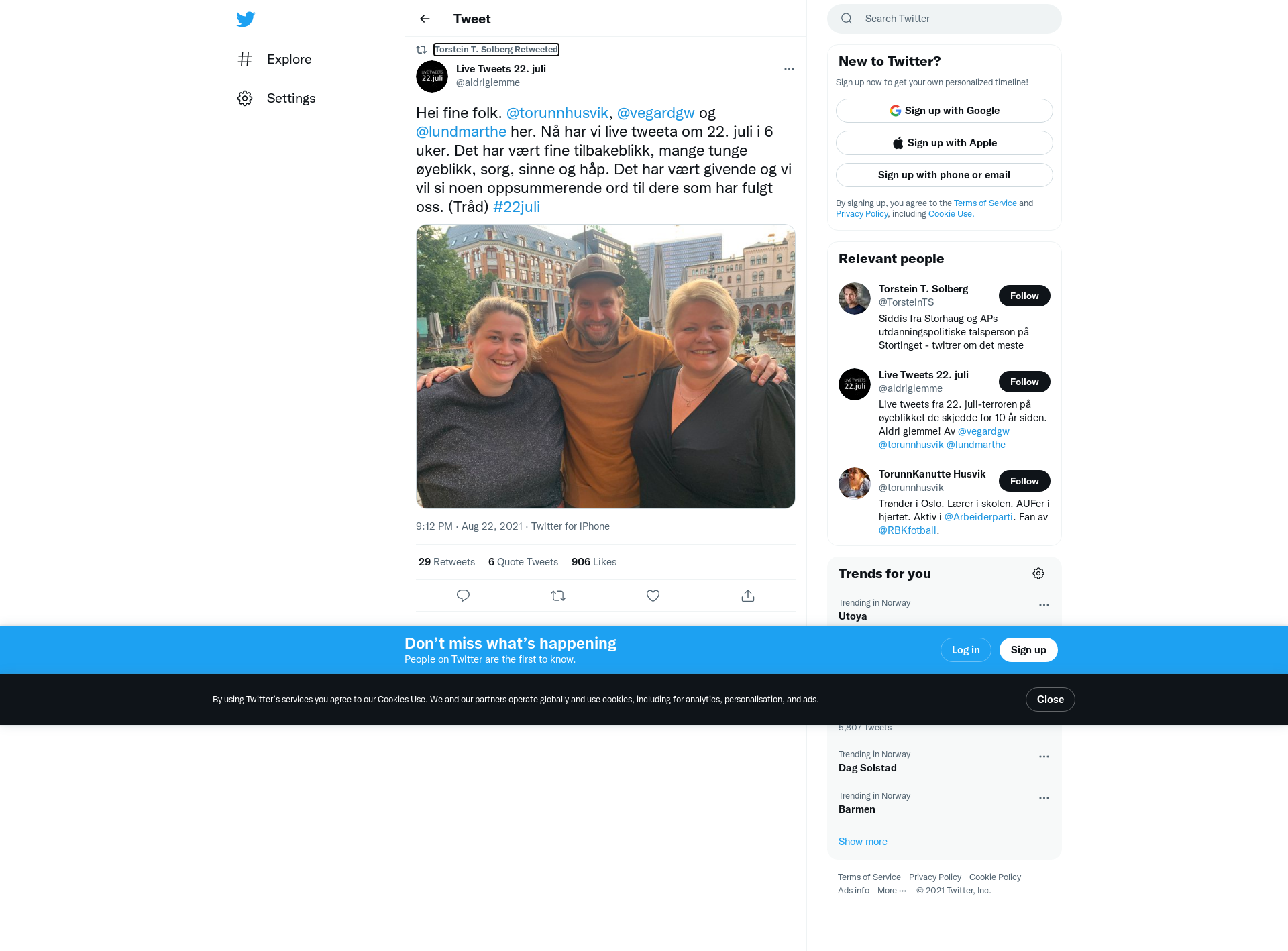Open the tweet's three-dot more menu
This screenshot has height=951, width=1288.
789,69
